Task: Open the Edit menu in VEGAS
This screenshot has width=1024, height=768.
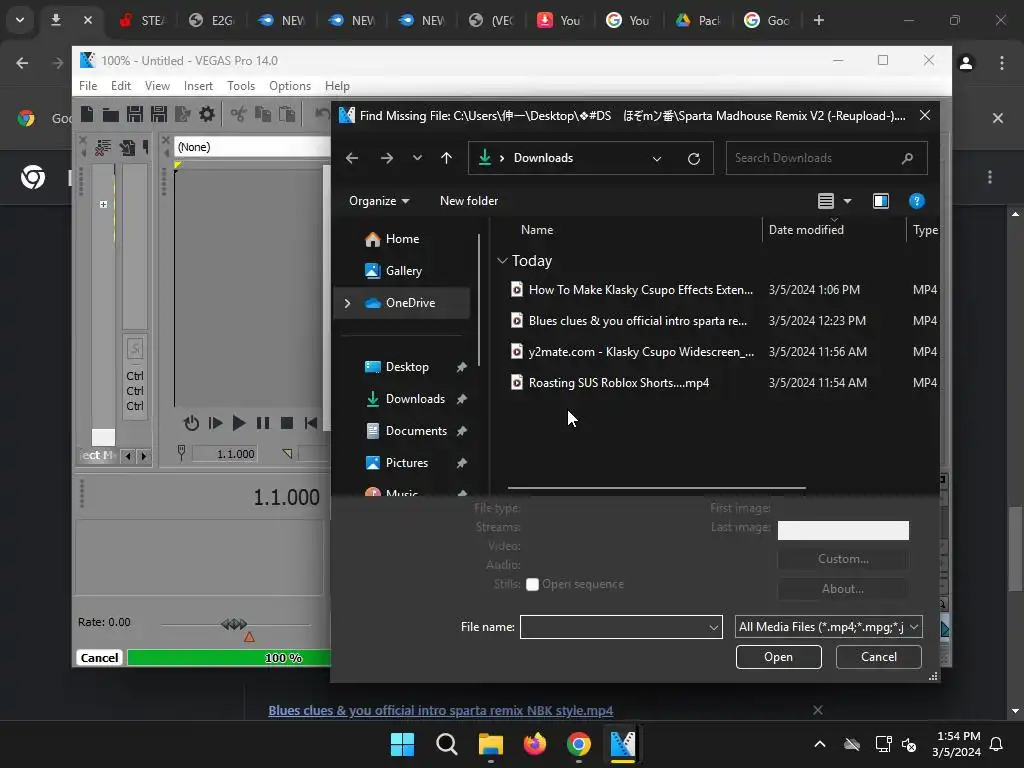Action: (121, 86)
